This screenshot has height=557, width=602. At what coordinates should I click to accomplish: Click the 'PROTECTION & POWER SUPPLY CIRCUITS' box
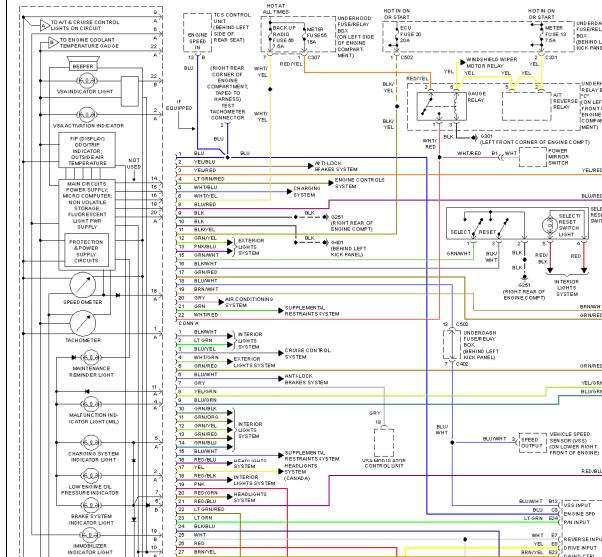click(86, 250)
